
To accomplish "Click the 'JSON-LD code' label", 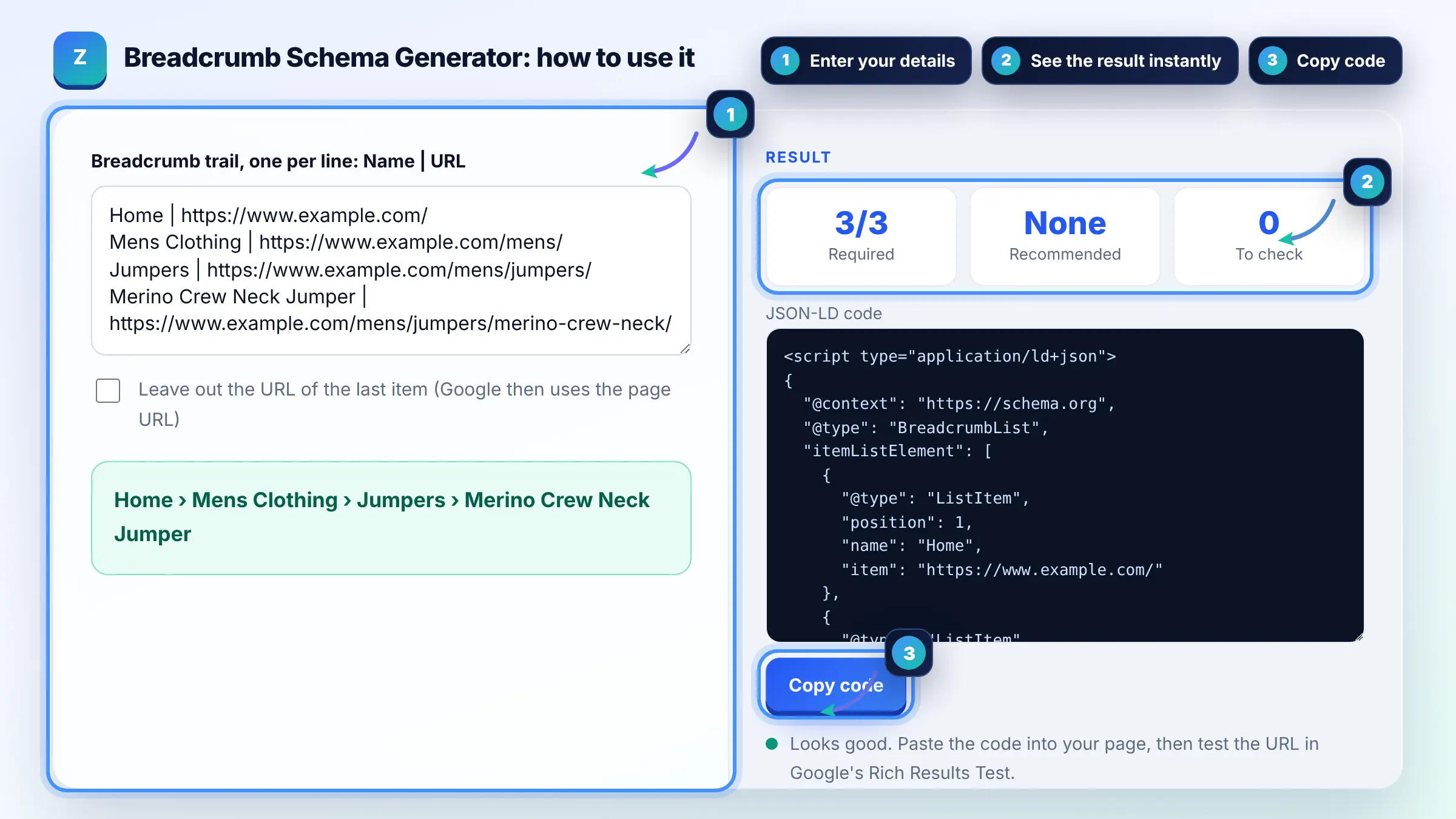I will coord(824,314).
